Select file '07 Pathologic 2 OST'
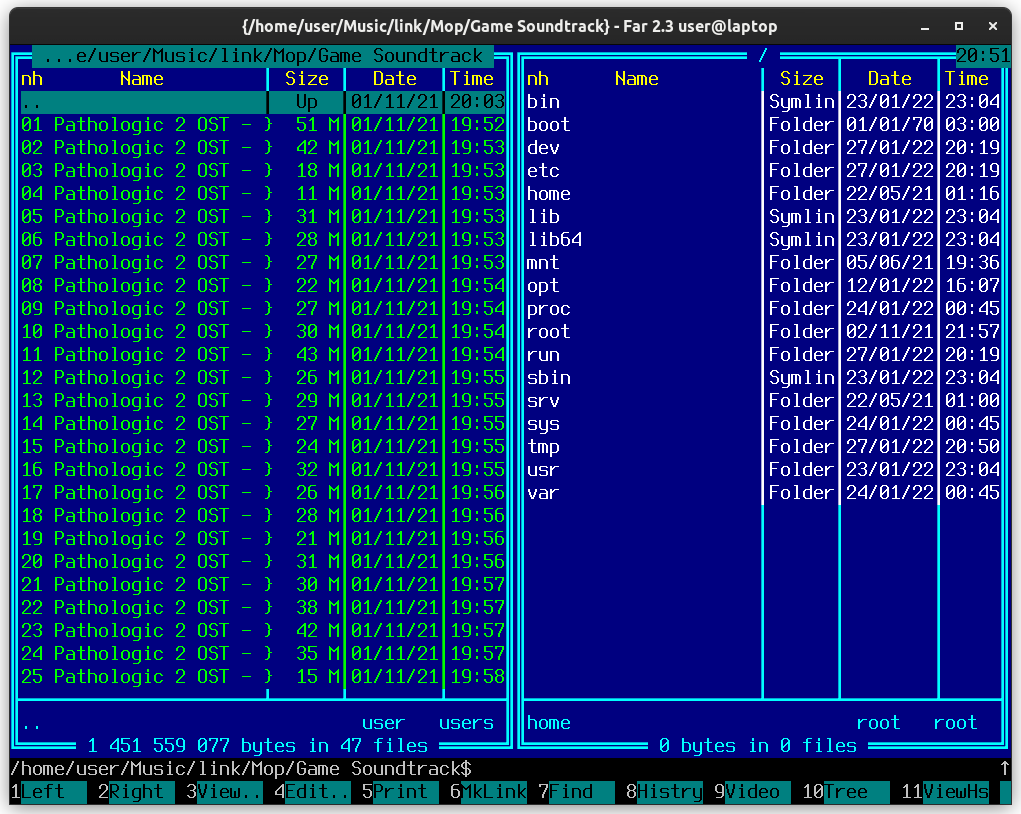The height and width of the screenshot is (814, 1021). point(263,262)
